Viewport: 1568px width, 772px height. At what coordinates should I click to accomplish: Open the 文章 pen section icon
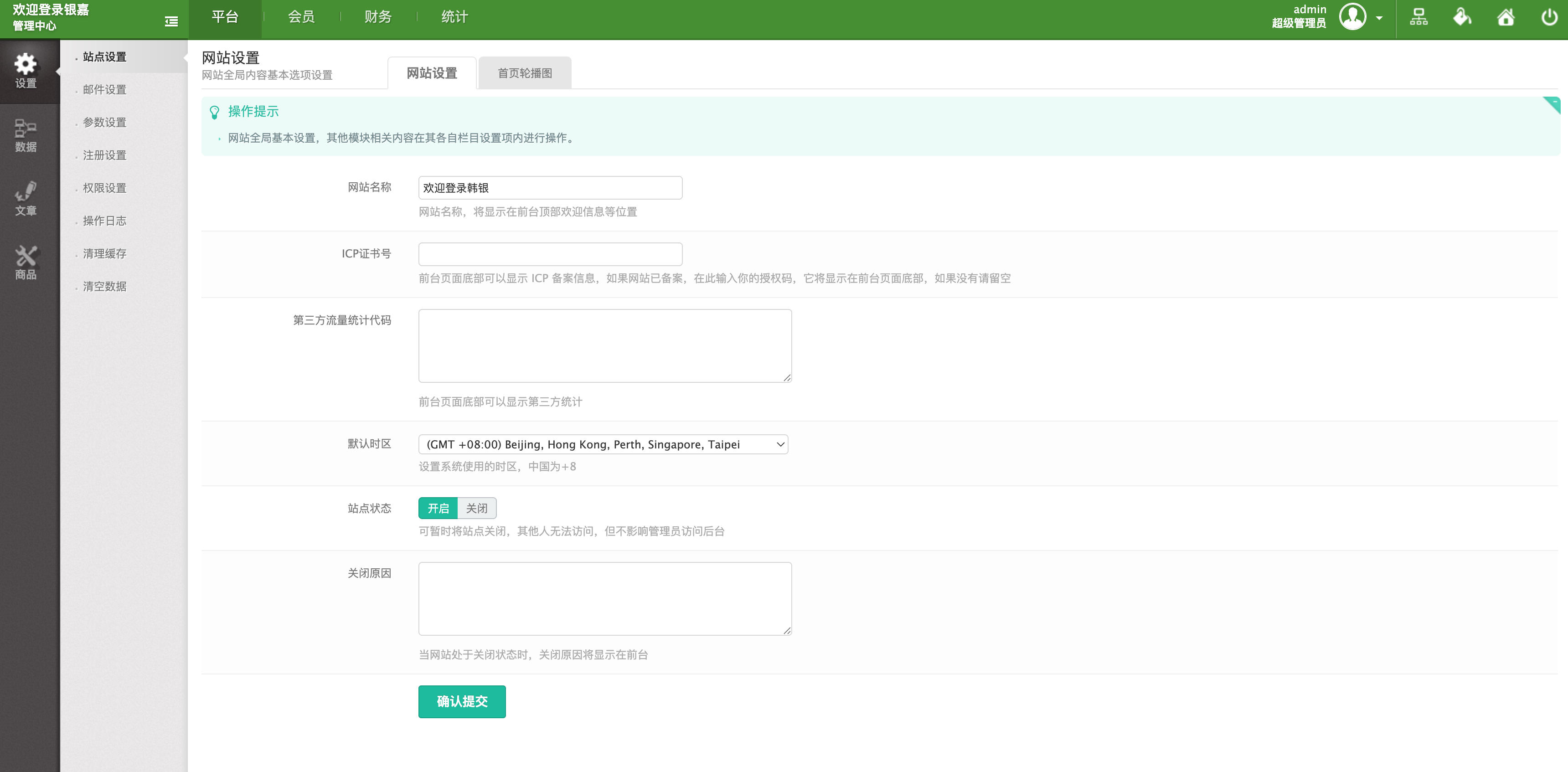[26, 199]
